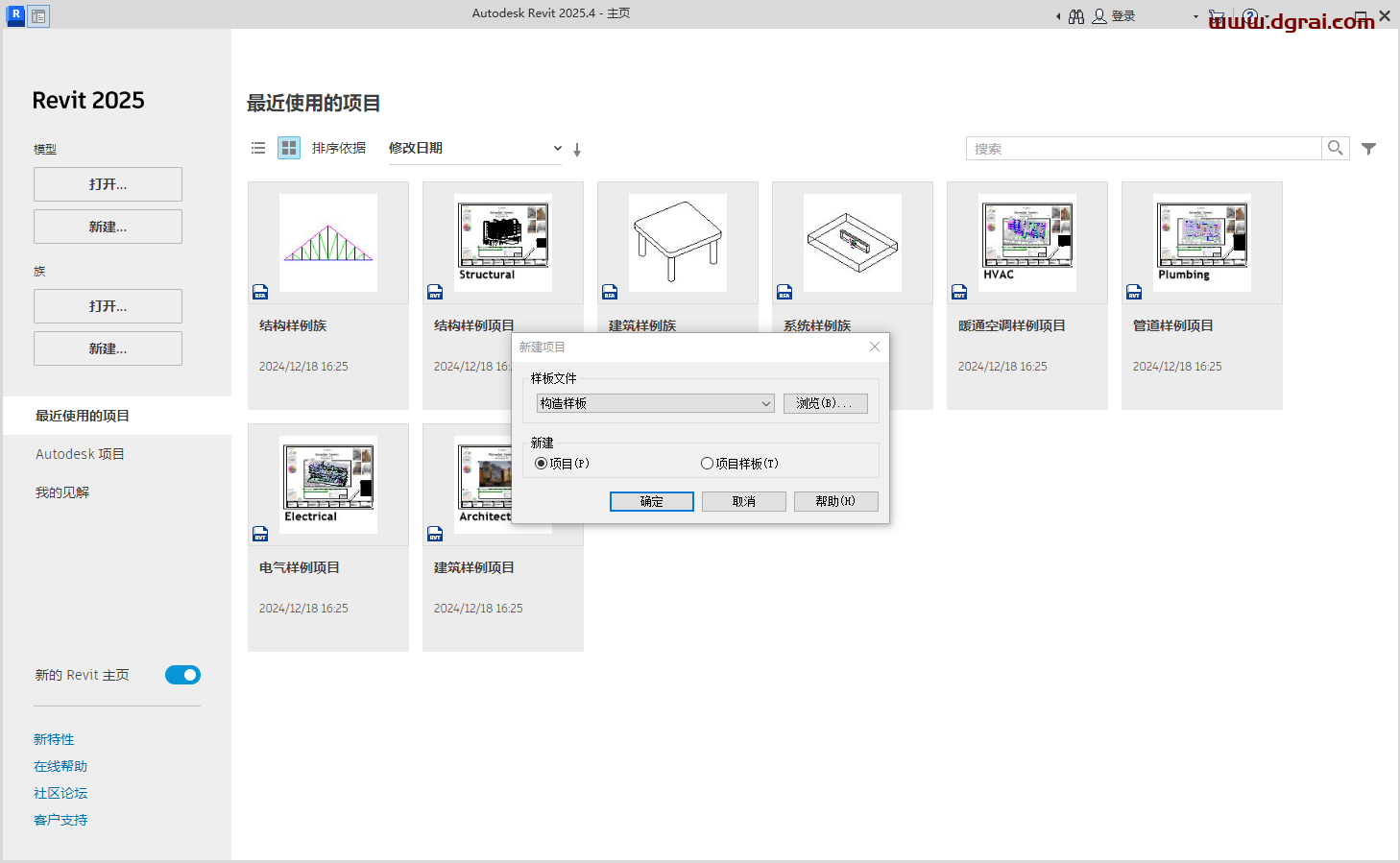
Task: Switch to grid thumbnail view icon
Action: coord(289,148)
